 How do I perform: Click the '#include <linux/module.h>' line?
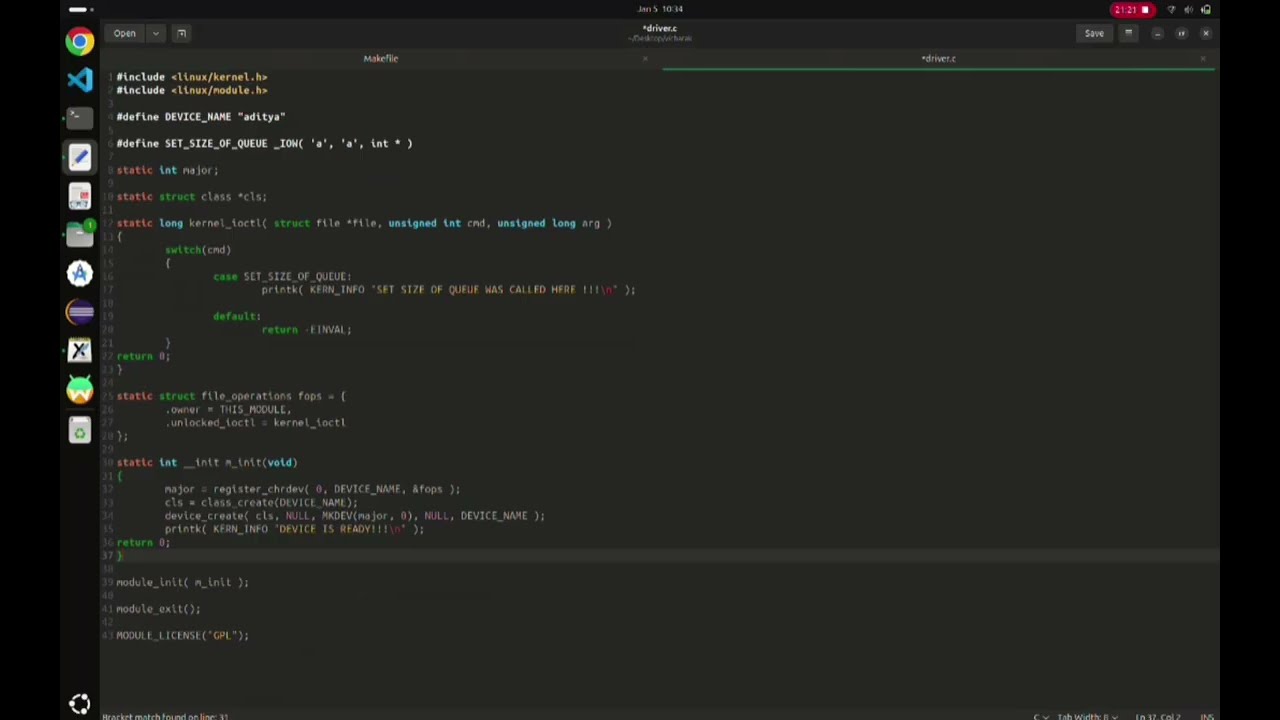[192, 90]
